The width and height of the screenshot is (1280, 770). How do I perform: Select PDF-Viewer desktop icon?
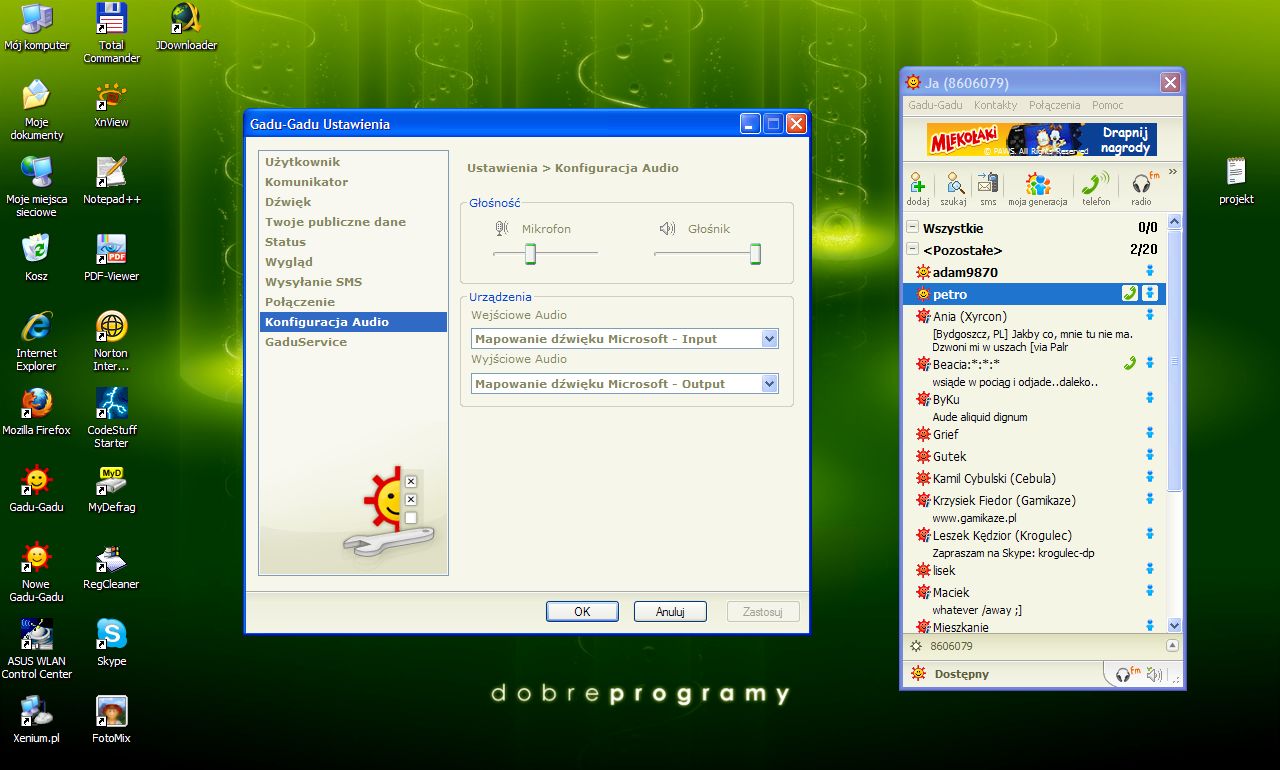coord(111,258)
